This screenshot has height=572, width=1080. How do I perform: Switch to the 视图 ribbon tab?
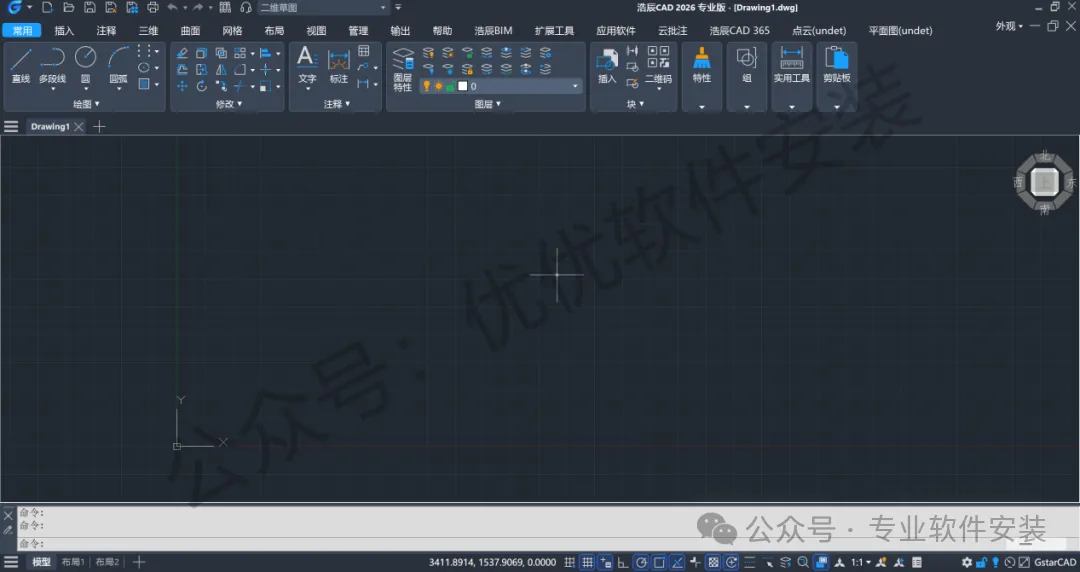click(x=316, y=31)
